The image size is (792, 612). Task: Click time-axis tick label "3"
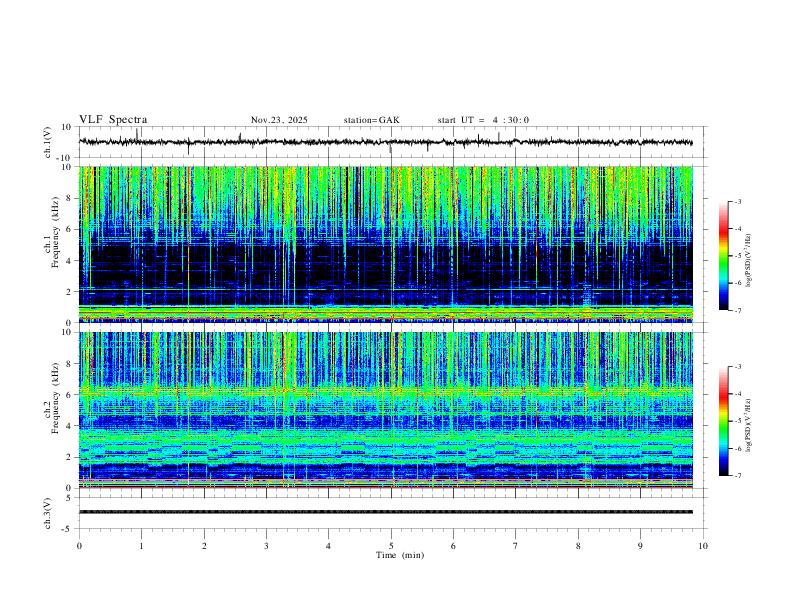(x=266, y=546)
